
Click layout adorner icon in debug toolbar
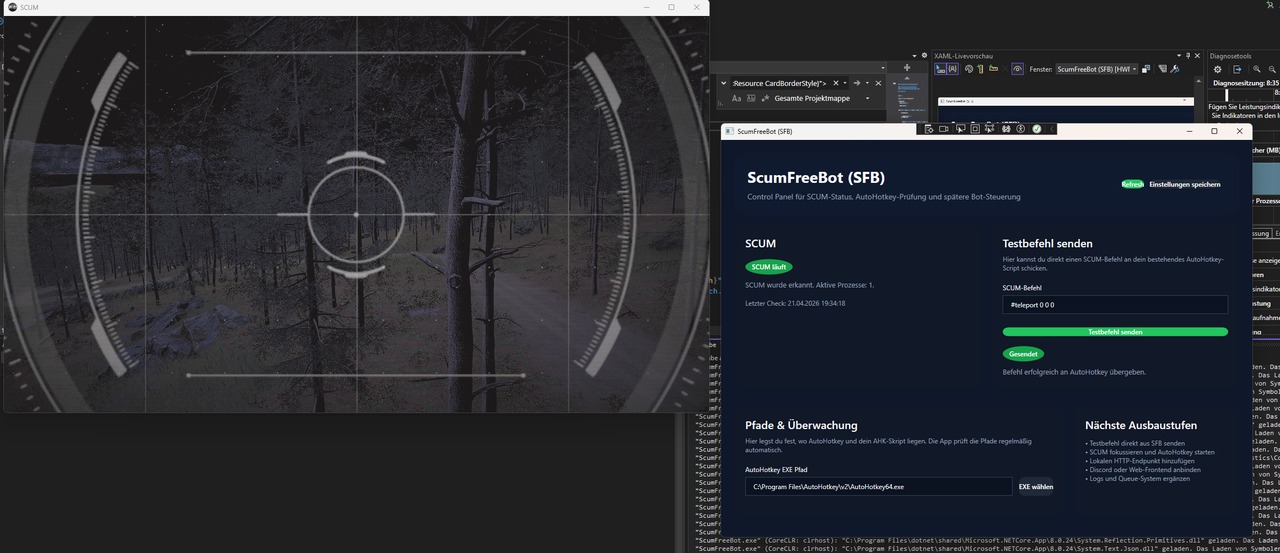tap(975, 129)
